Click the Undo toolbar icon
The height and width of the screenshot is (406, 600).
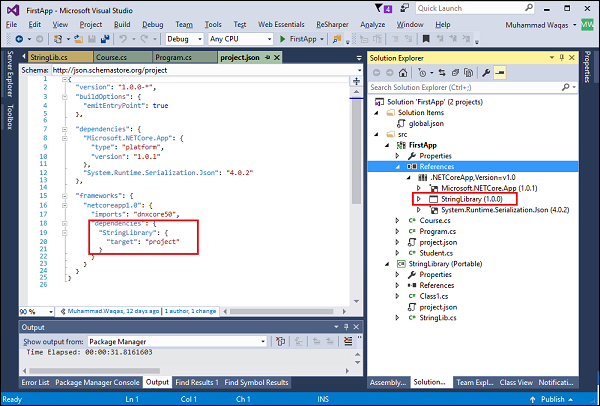point(123,39)
